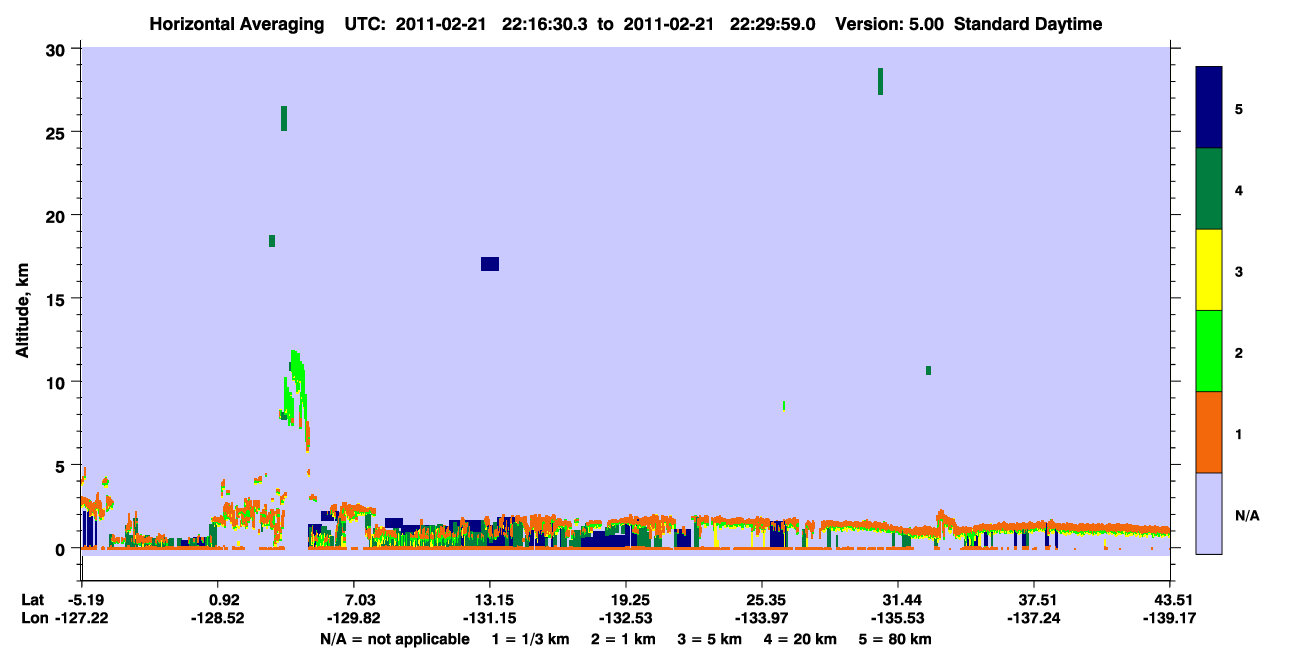The height and width of the screenshot is (667, 1300).
Task: Click the colorbar label N/A
Action: 1246,514
